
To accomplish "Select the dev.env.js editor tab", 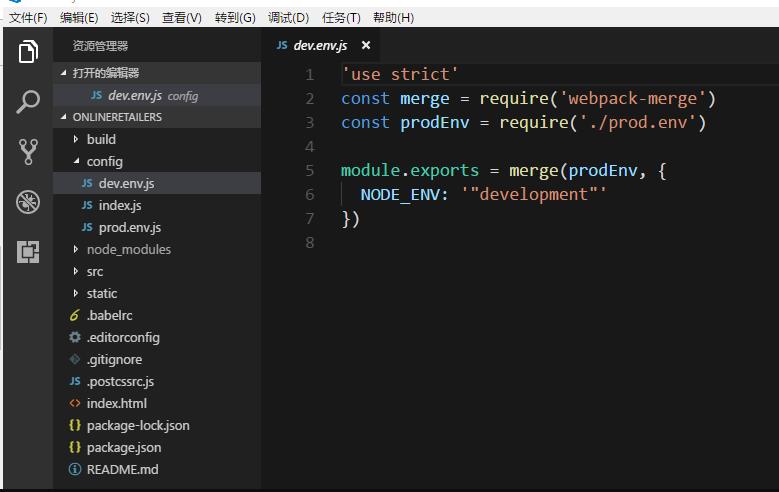I will point(320,45).
